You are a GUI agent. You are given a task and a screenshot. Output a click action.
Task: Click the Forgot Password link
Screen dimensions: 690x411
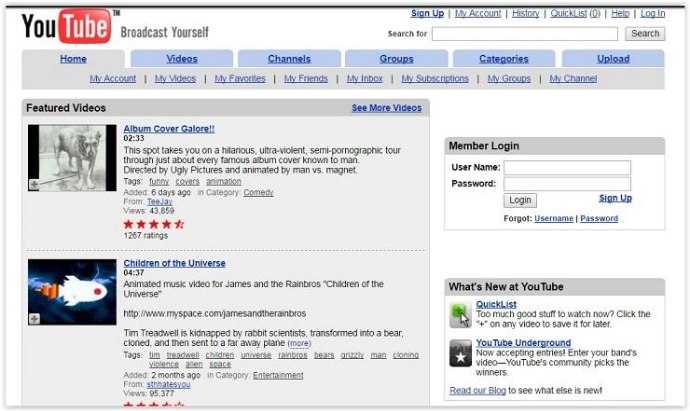(x=599, y=219)
